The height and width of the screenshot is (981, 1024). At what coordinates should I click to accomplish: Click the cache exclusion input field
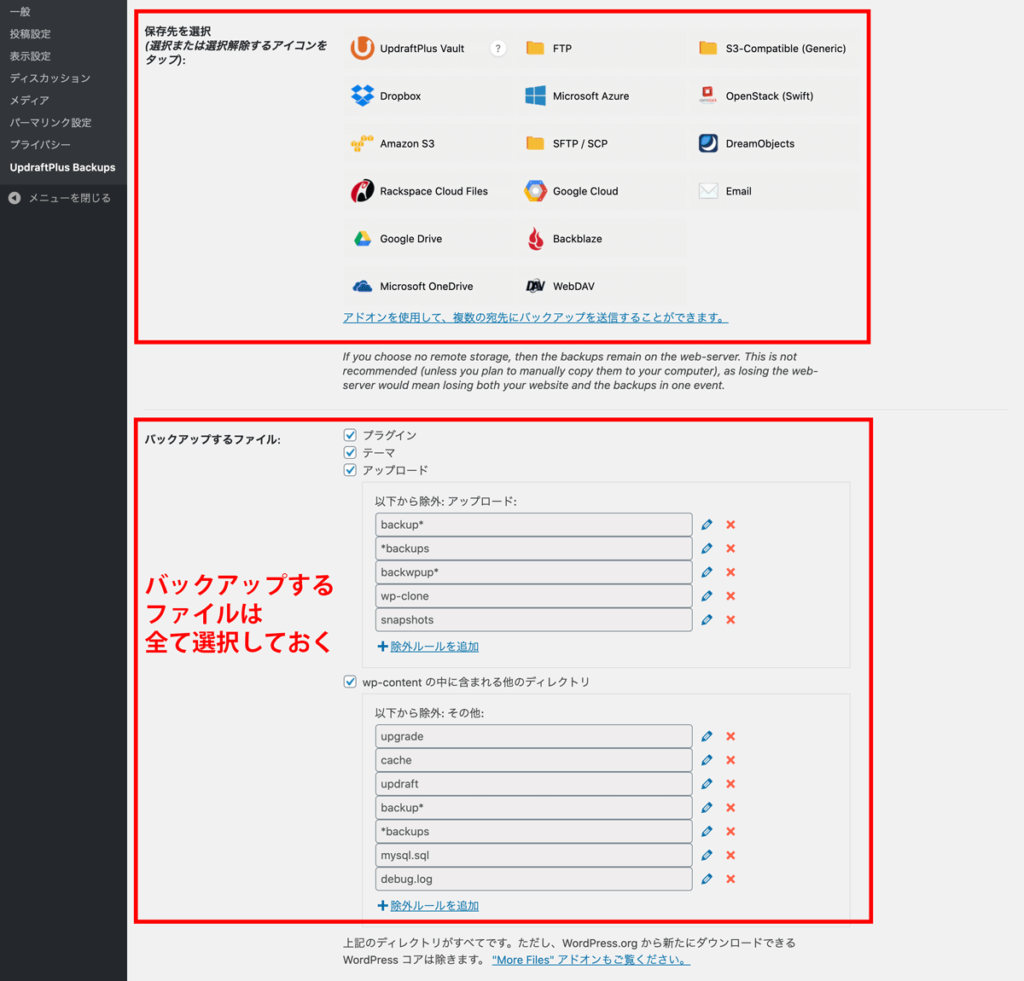point(534,760)
